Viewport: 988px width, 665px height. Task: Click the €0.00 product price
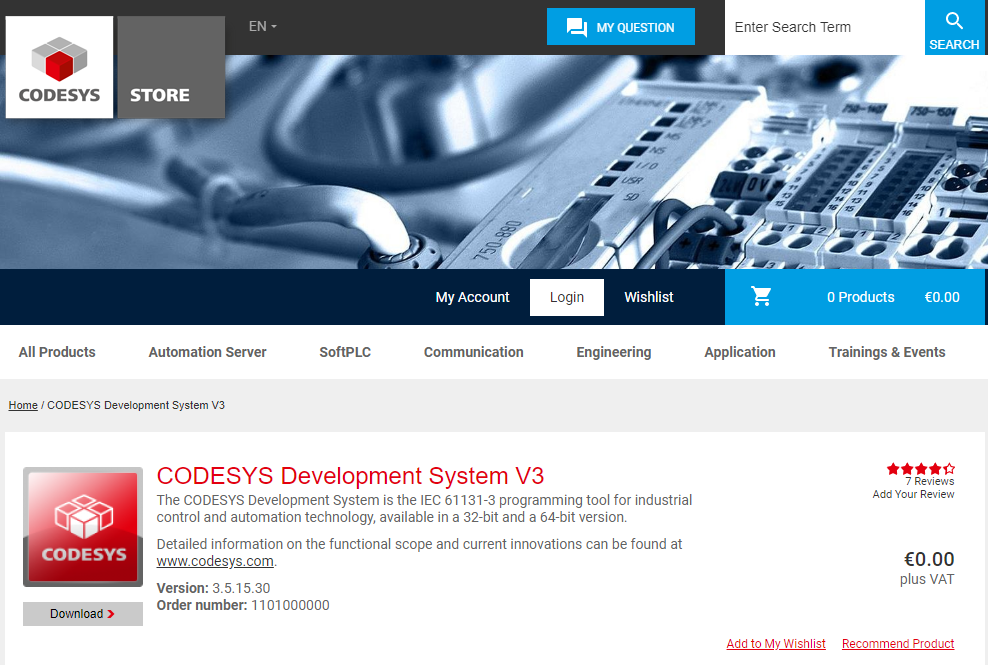[x=929, y=559]
